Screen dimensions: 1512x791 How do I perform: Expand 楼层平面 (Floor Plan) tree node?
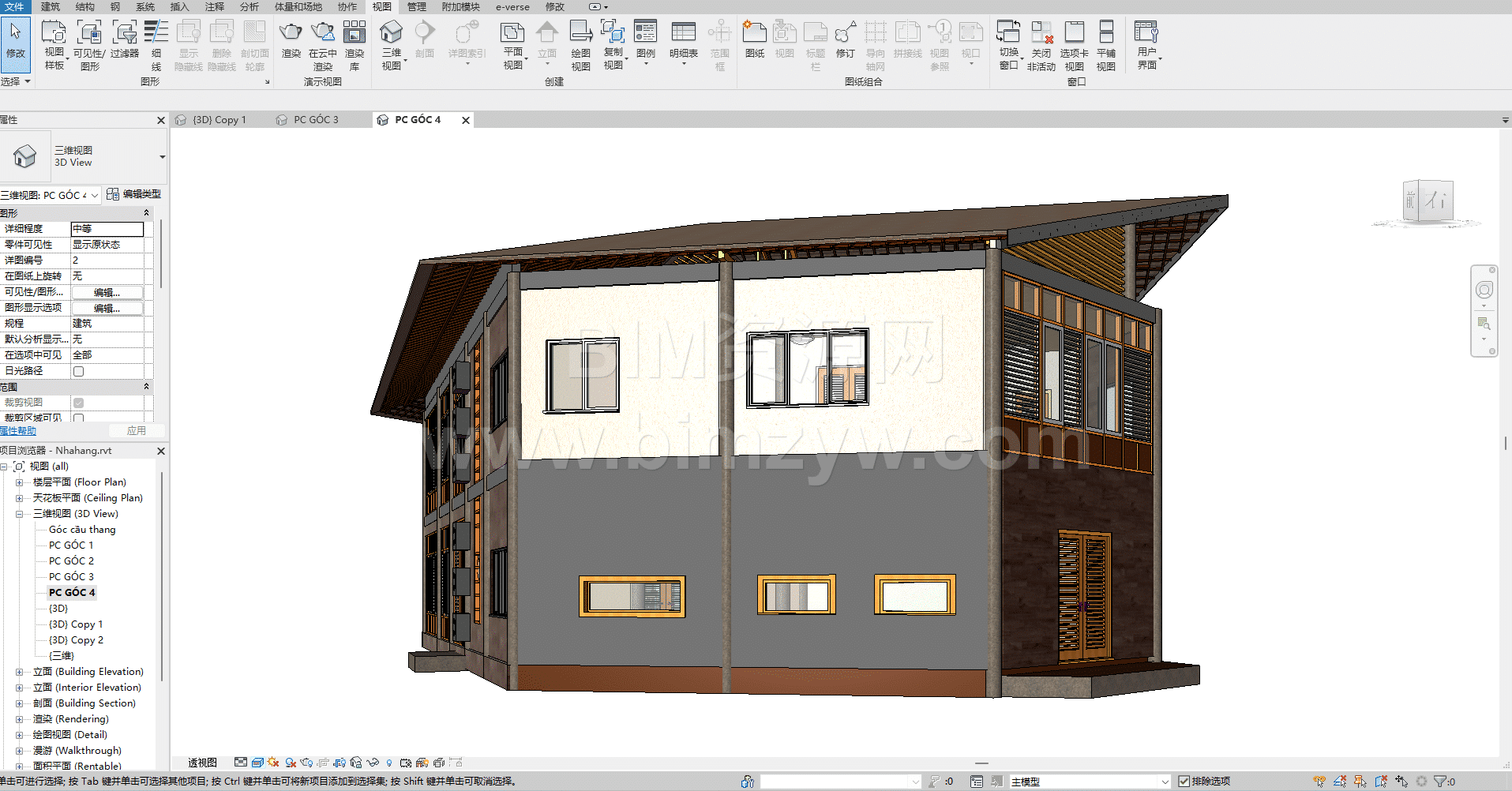[x=19, y=482]
